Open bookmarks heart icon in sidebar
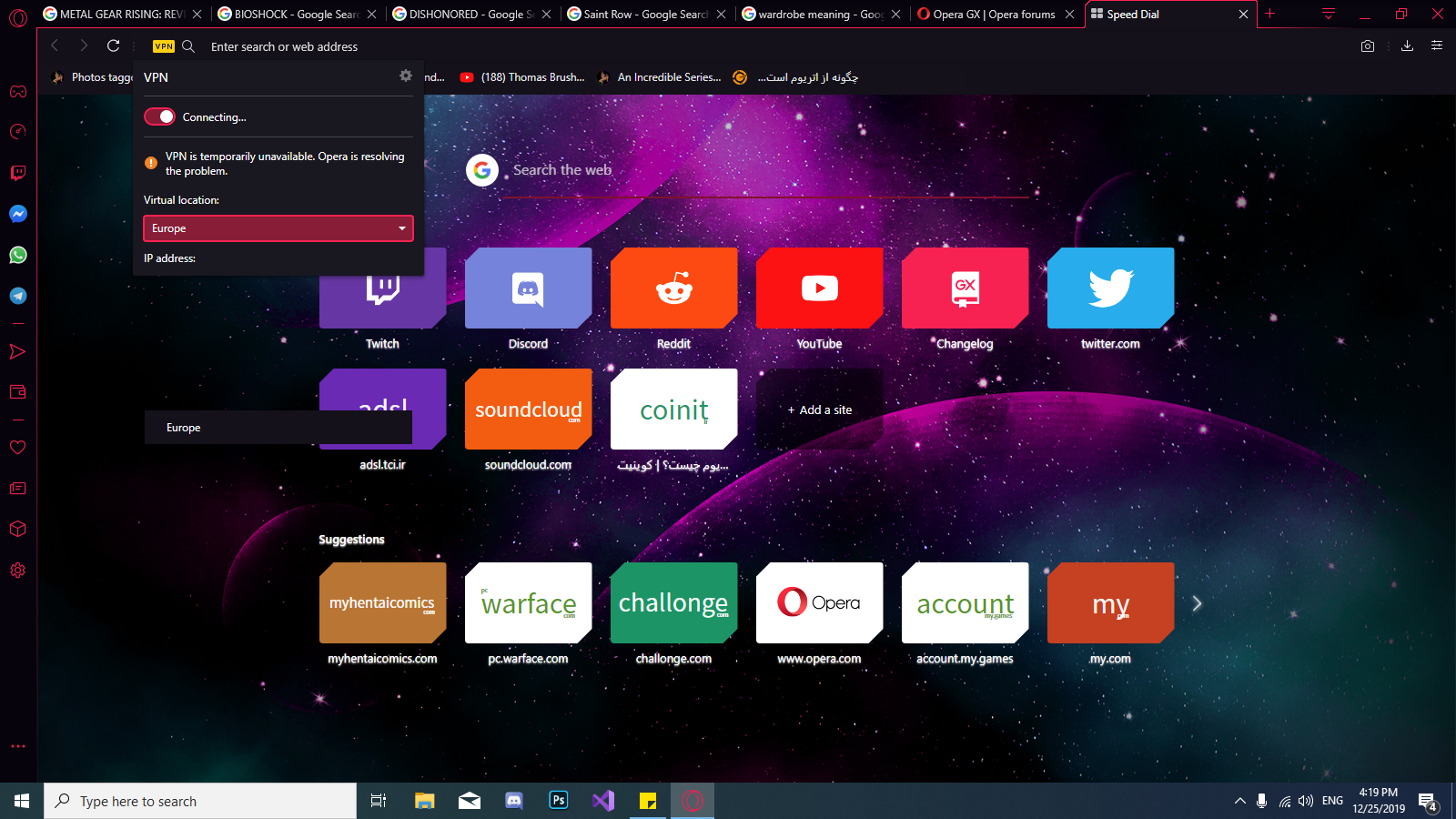Viewport: 1456px width, 819px height. 18,448
